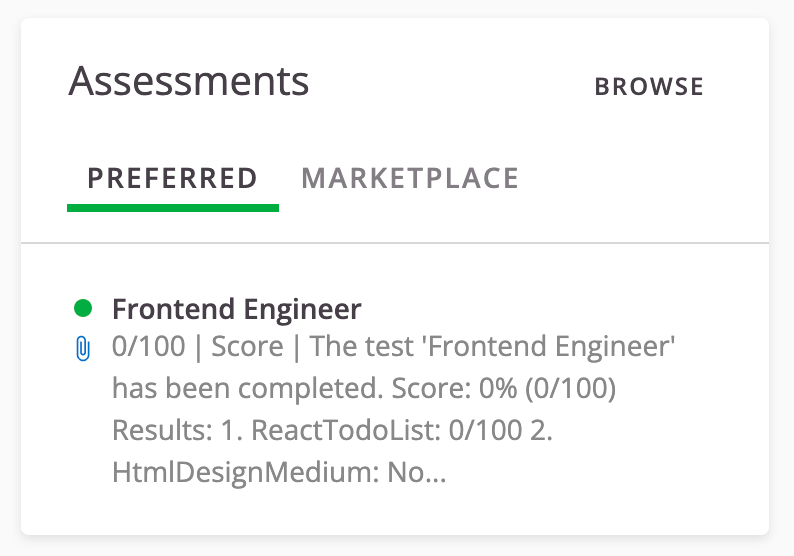This screenshot has height=556, width=794.
Task: Click the leading 0/100 score text
Action: click(x=148, y=348)
